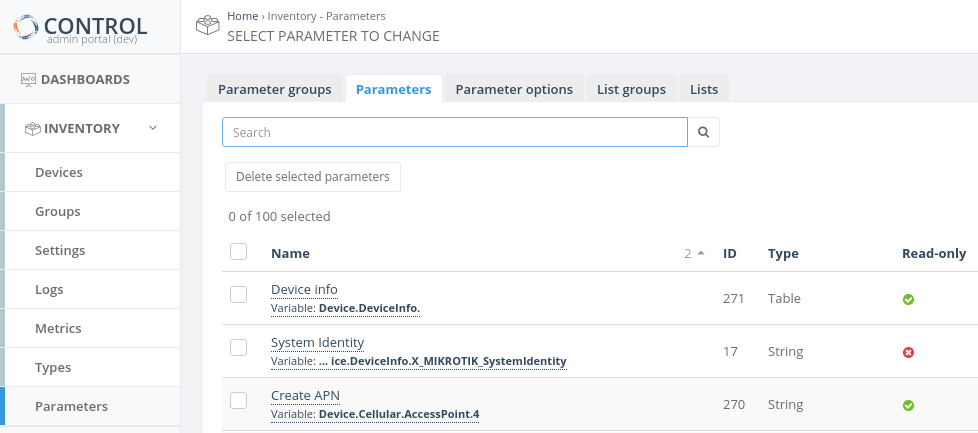Click the CONTROL logo icon
This screenshot has height=433, width=978.
[x=27, y=27]
